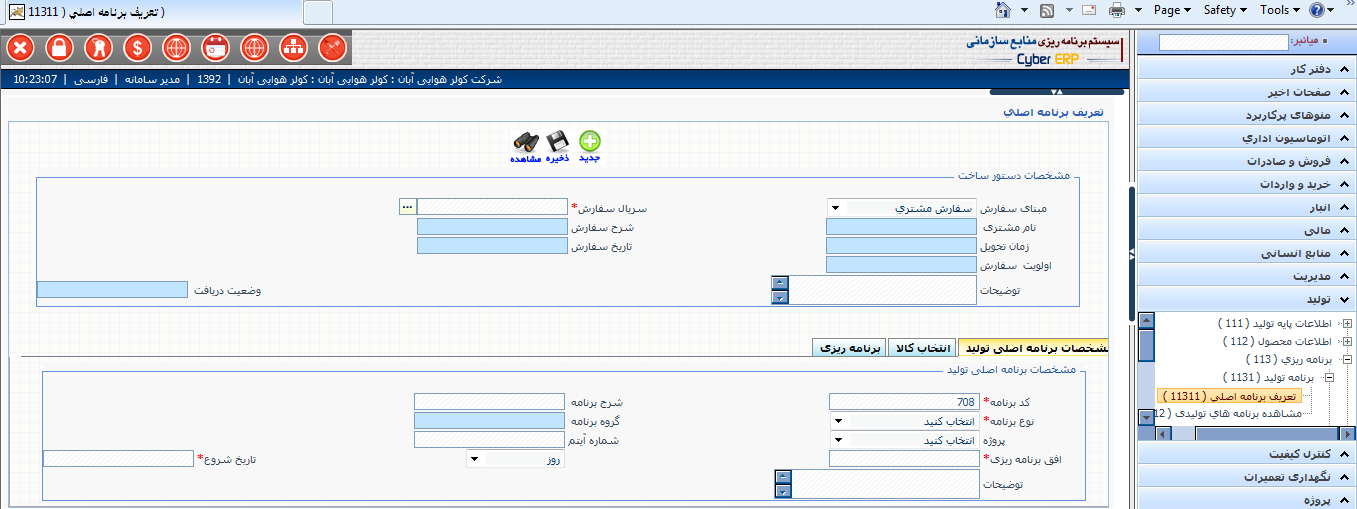
Task: Open the فروش و صادرات sidebar section
Action: (1246, 160)
